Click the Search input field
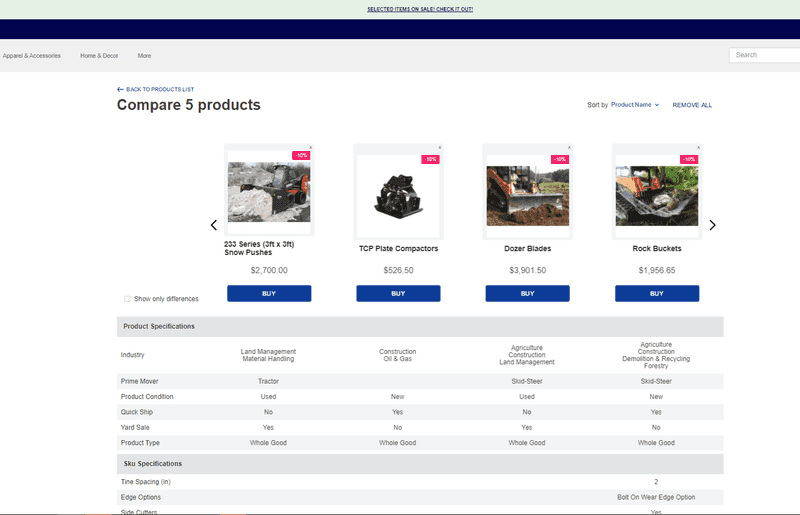 point(764,55)
